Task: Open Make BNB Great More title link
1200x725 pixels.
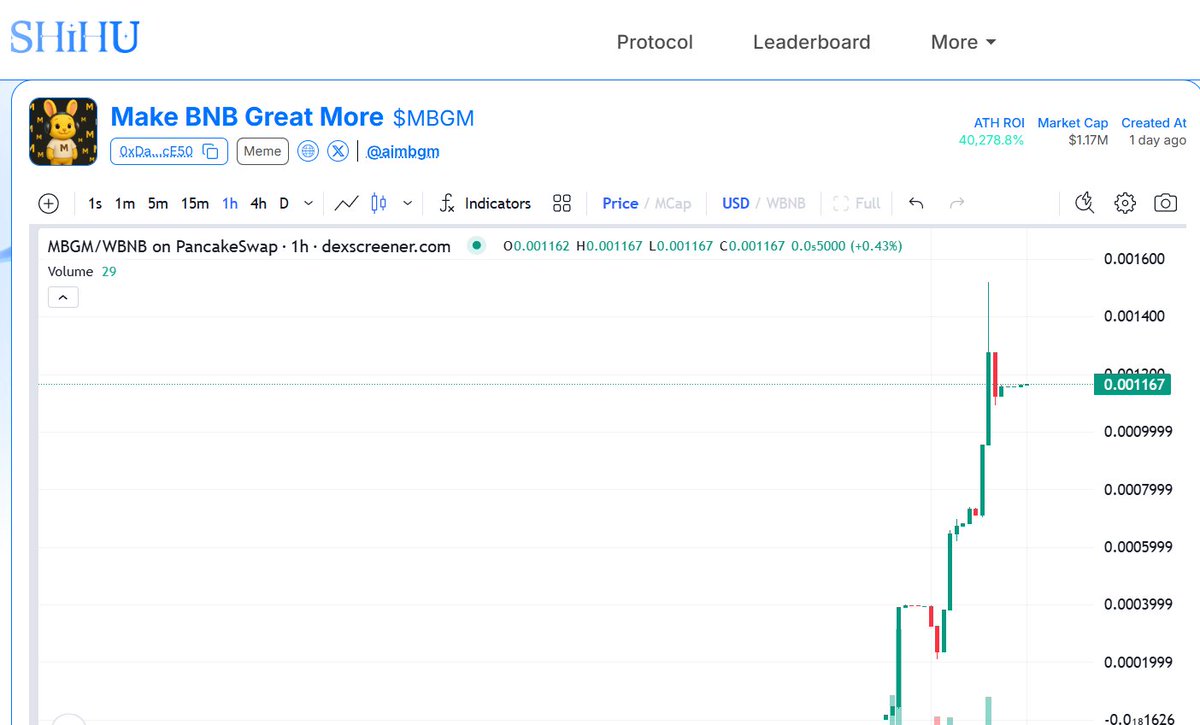Action: (x=247, y=117)
